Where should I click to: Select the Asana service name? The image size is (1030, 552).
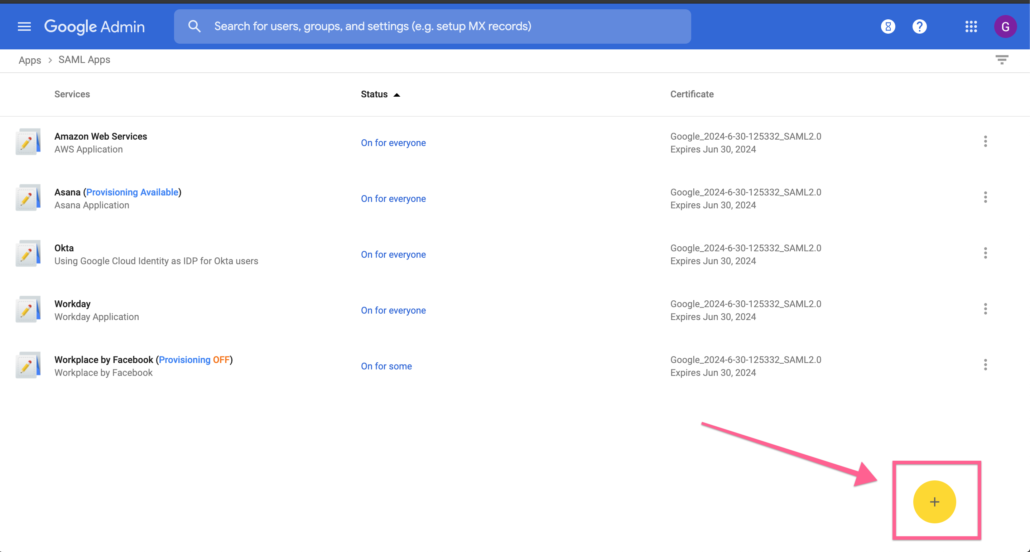click(67, 192)
